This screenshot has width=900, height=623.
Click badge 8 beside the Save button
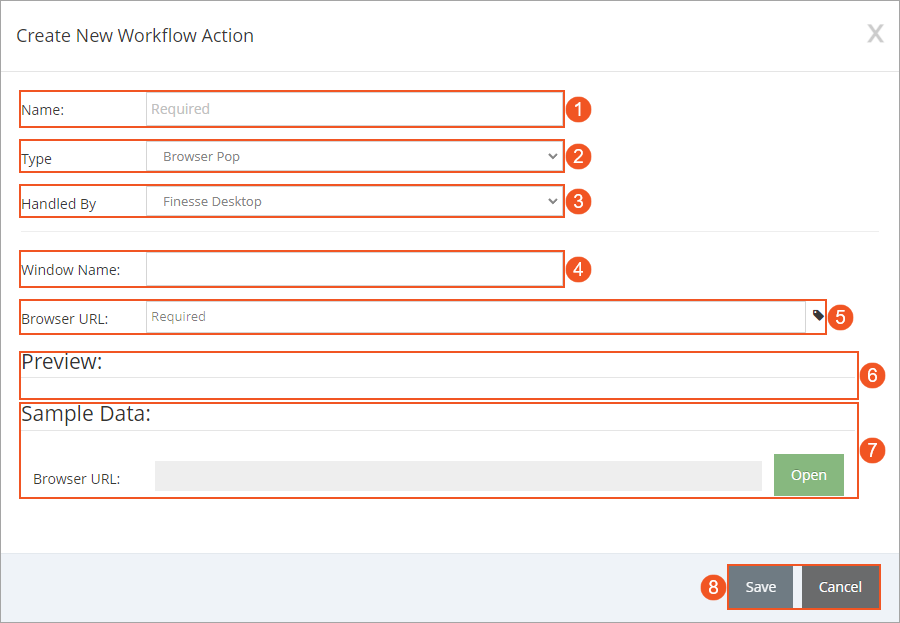pos(713,588)
